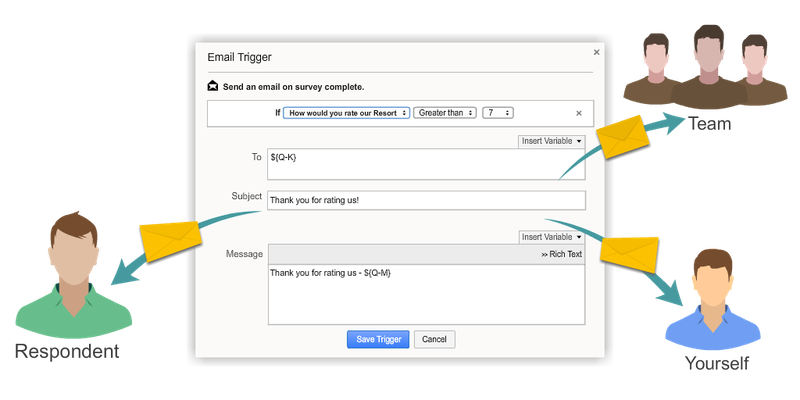Click the Subject text field

[x=425, y=199]
